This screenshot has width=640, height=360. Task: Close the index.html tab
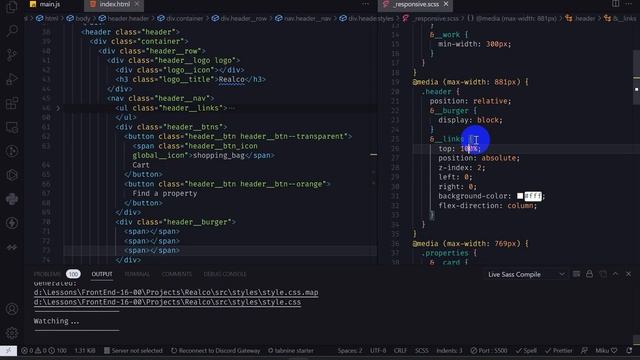pyautogui.click(x=137, y=4)
